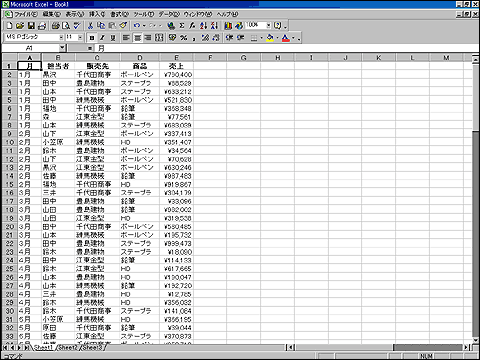The image size is (480, 360).
Task: Open the font size dropdown
Action: (x=80, y=37)
